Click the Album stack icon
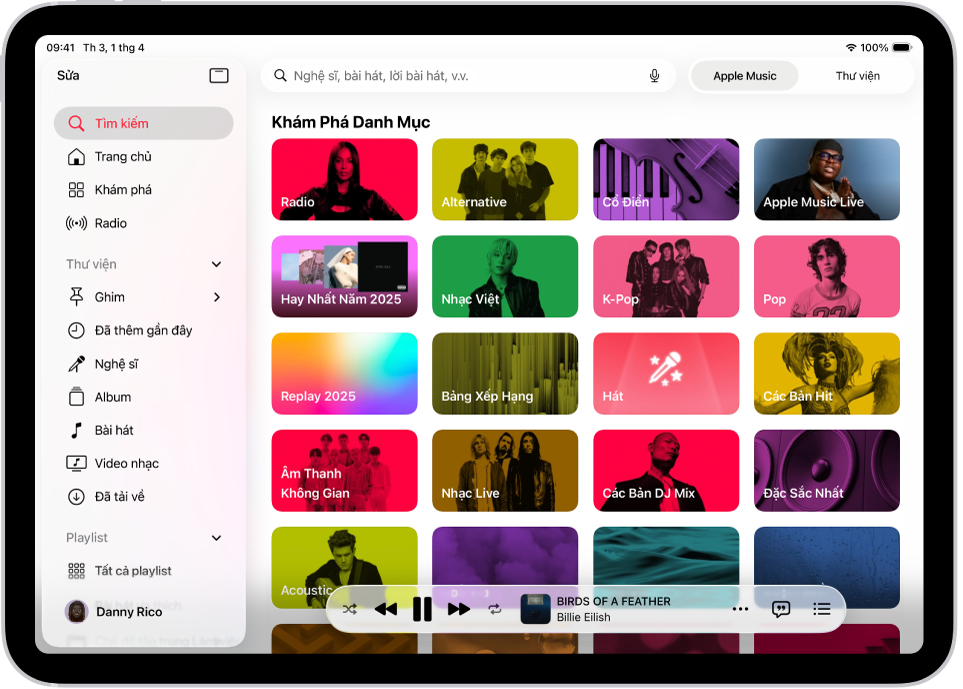Screen dimensions: 963x689 point(76,397)
